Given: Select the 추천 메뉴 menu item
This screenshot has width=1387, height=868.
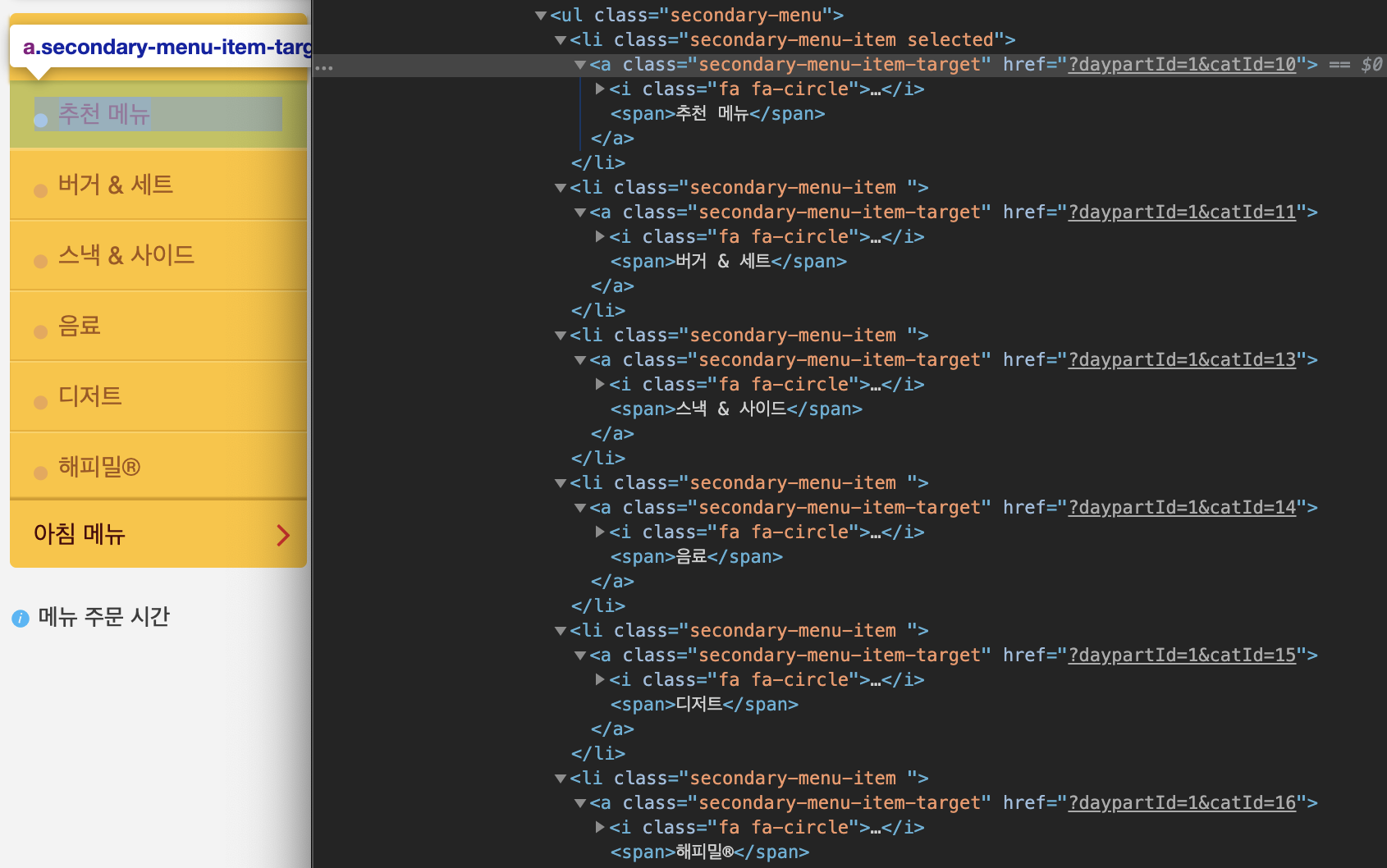Looking at the screenshot, I should pos(158,114).
